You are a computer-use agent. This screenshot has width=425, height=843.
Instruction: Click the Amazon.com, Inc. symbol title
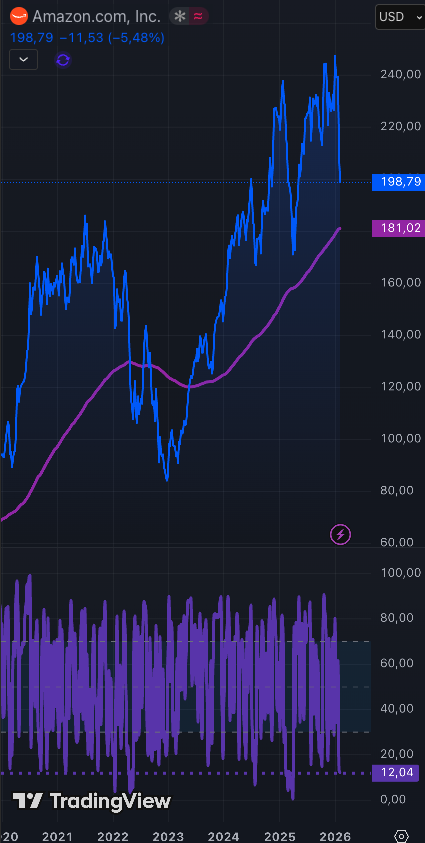point(97,17)
